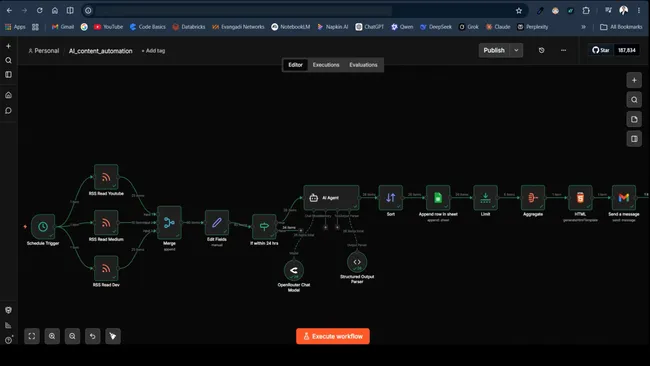The width and height of the screenshot is (650, 366).
Task: Zoom out on the workflow canvas
Action: (73, 336)
